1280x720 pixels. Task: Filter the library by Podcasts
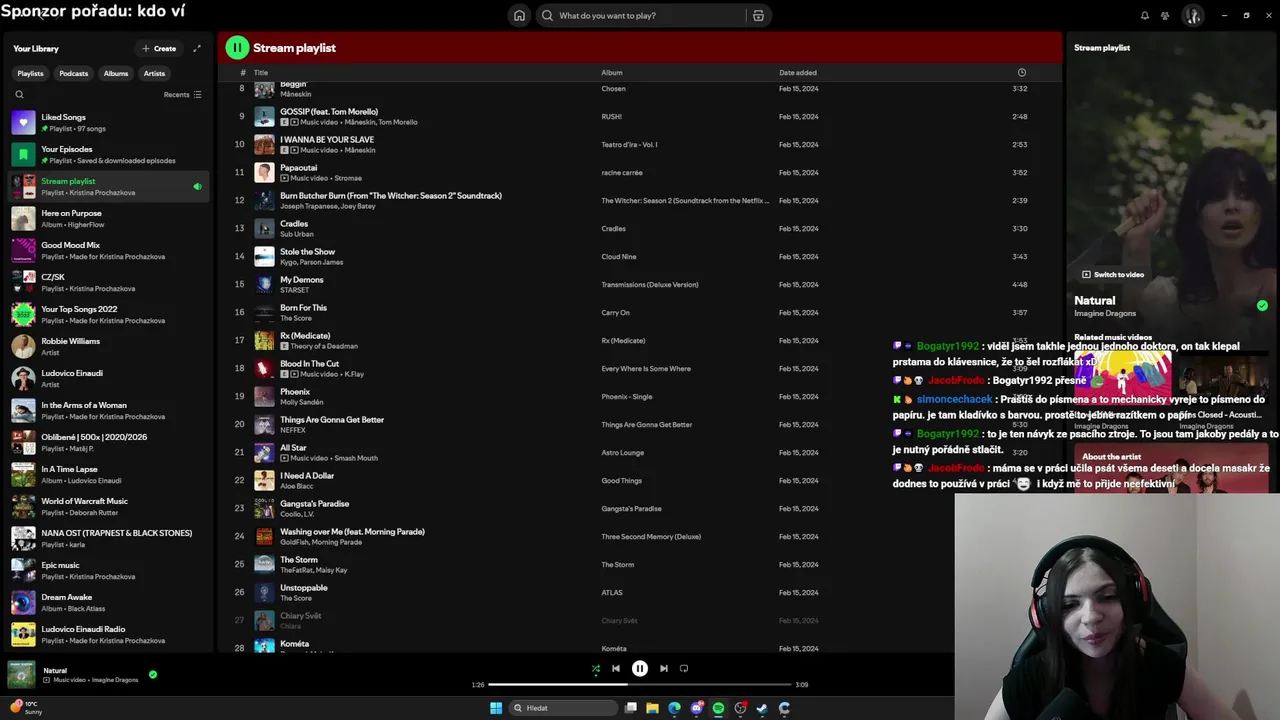(73, 73)
